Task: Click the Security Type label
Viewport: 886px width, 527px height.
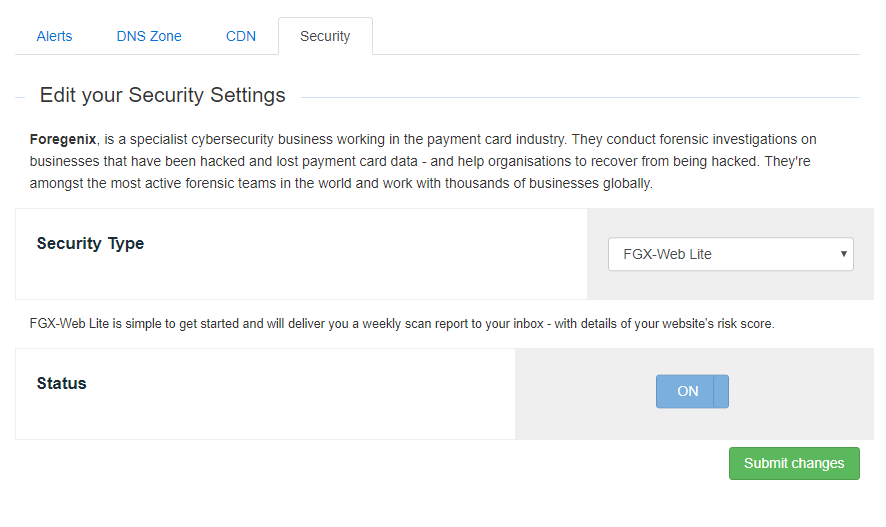Action: pyautogui.click(x=90, y=243)
